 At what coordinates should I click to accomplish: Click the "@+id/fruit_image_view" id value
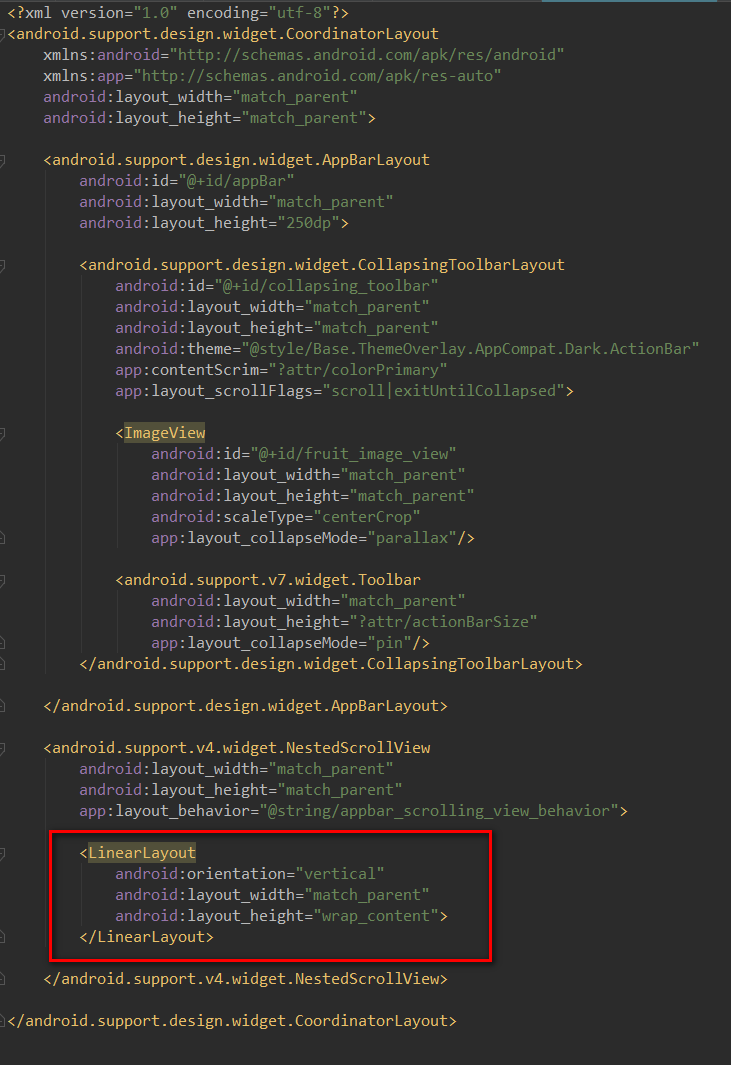tap(353, 454)
